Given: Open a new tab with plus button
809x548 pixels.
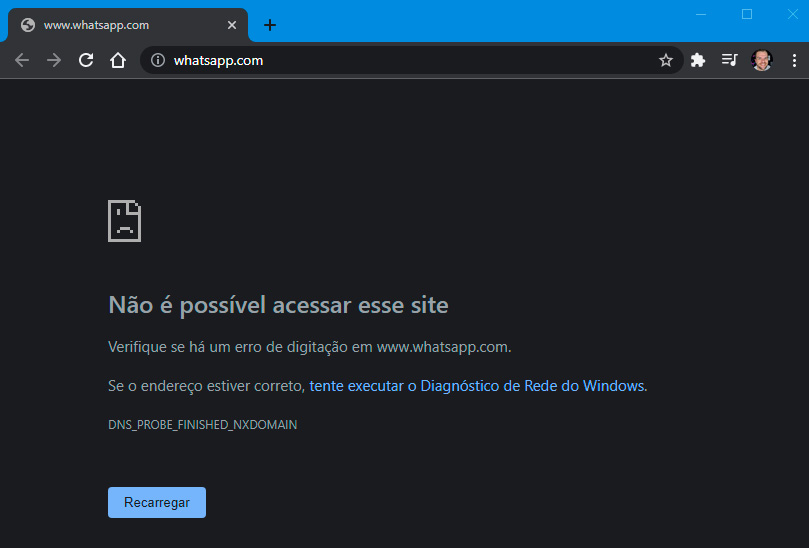Looking at the screenshot, I should coord(269,25).
